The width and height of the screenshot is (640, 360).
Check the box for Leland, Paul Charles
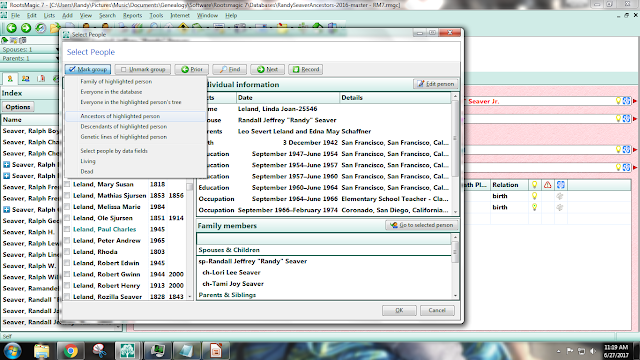point(67,229)
